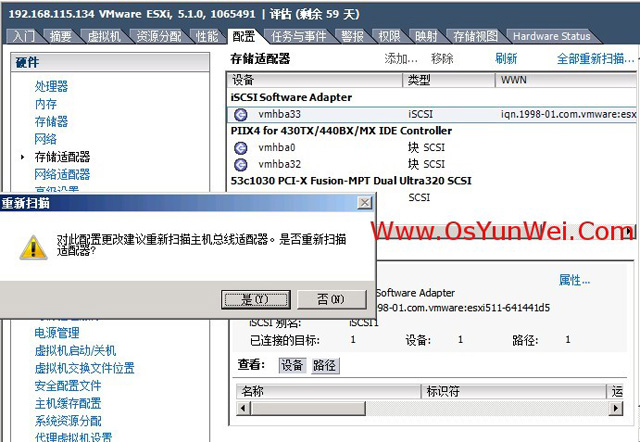The width and height of the screenshot is (640, 442).
Task: Switch to the 摘要 tab
Action: click(x=60, y=36)
